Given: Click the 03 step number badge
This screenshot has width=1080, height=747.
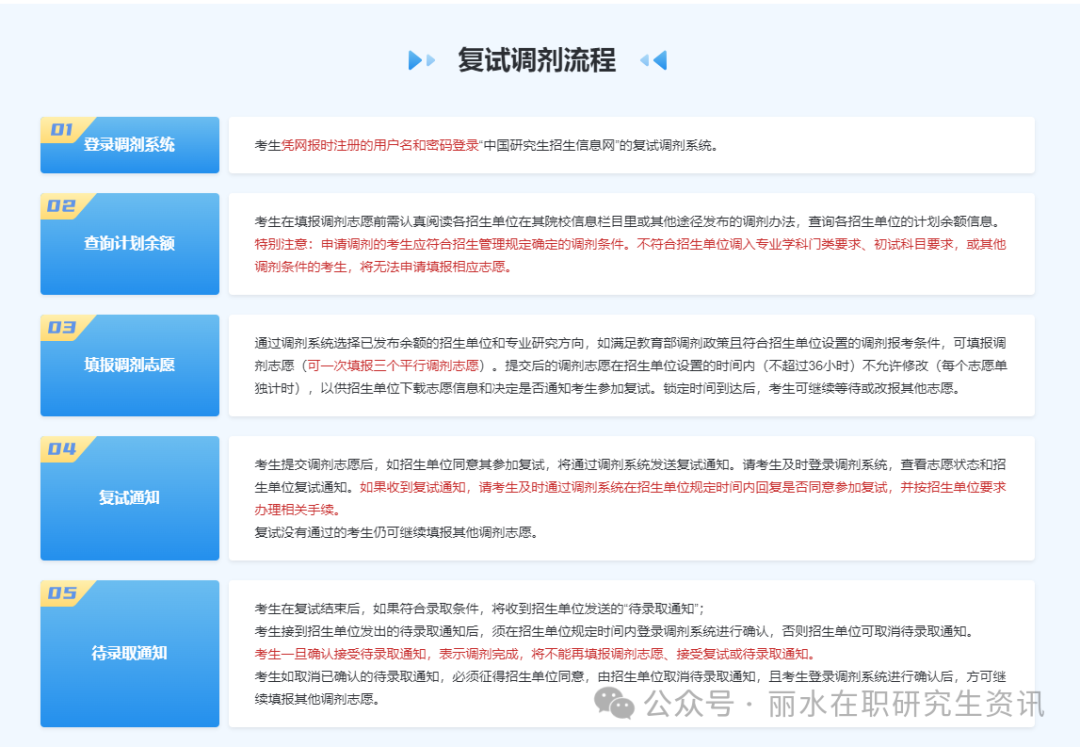Looking at the screenshot, I should coord(62,327).
